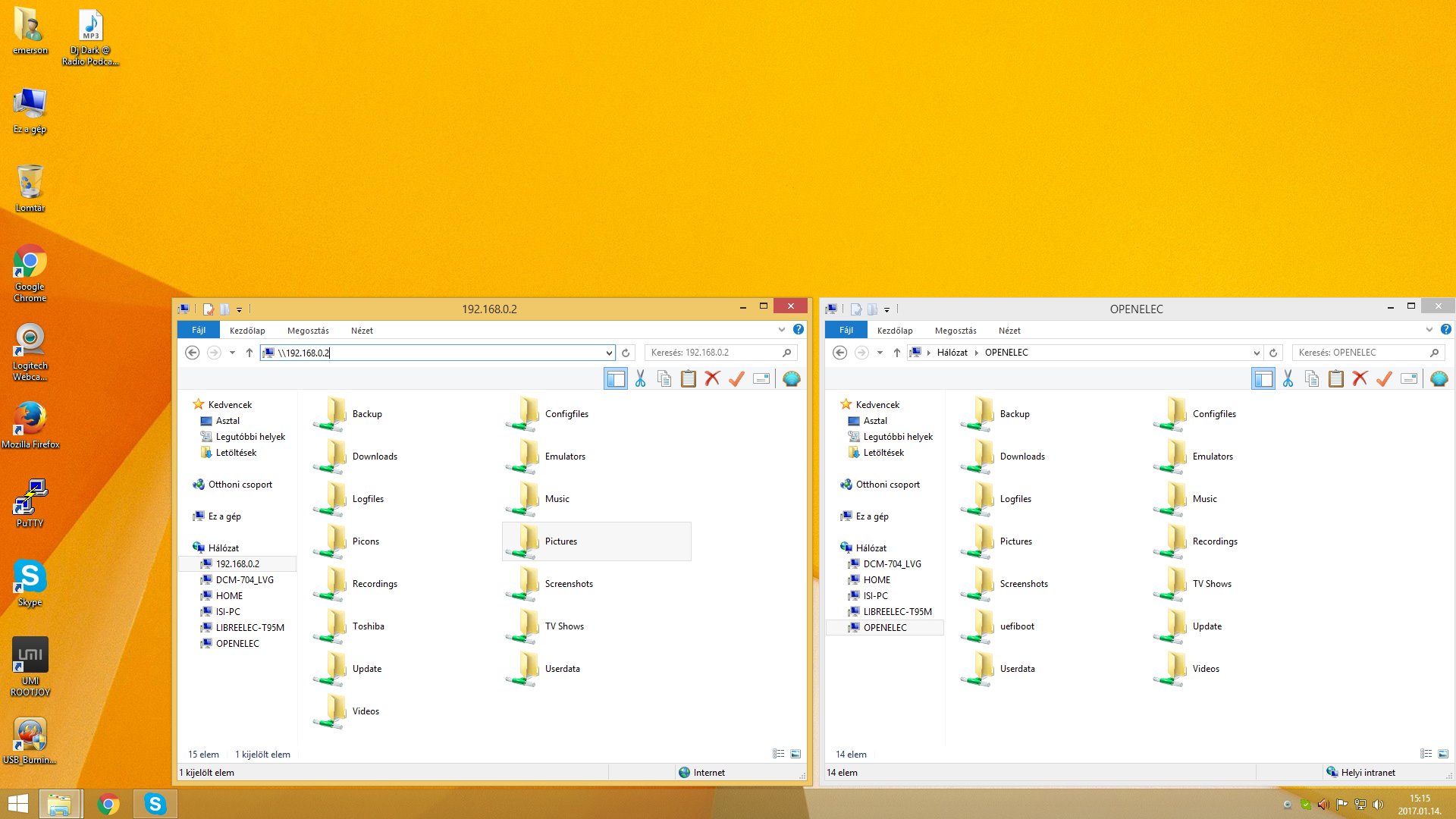Click Copy icon in 192.168.0.2 window toolbar
The width and height of the screenshot is (1456, 819).
click(x=664, y=378)
